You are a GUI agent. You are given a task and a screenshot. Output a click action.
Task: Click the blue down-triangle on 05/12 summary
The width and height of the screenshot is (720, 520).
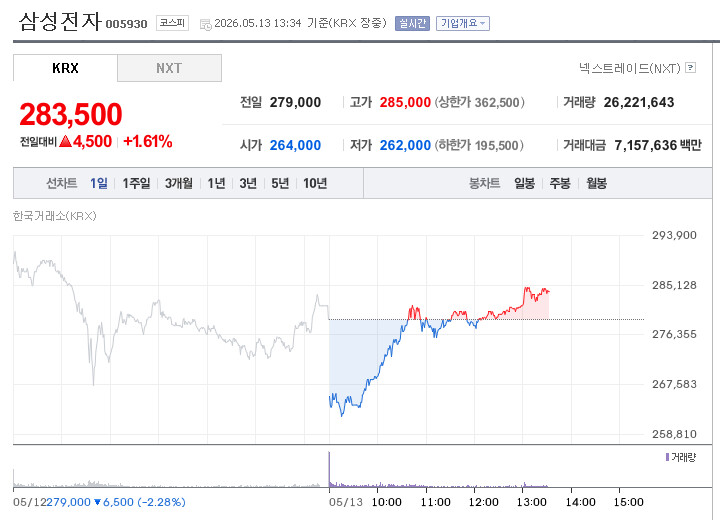(x=97, y=502)
